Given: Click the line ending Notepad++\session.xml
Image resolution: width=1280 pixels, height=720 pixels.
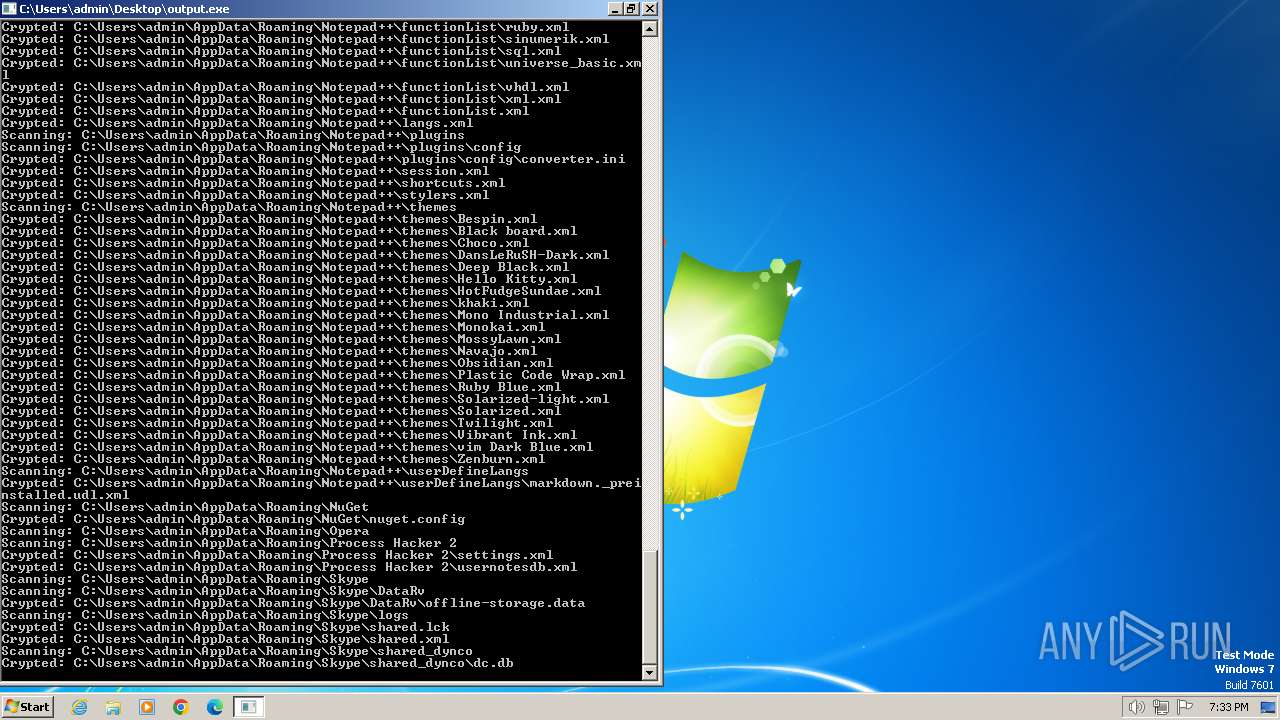Looking at the screenshot, I should point(245,171).
